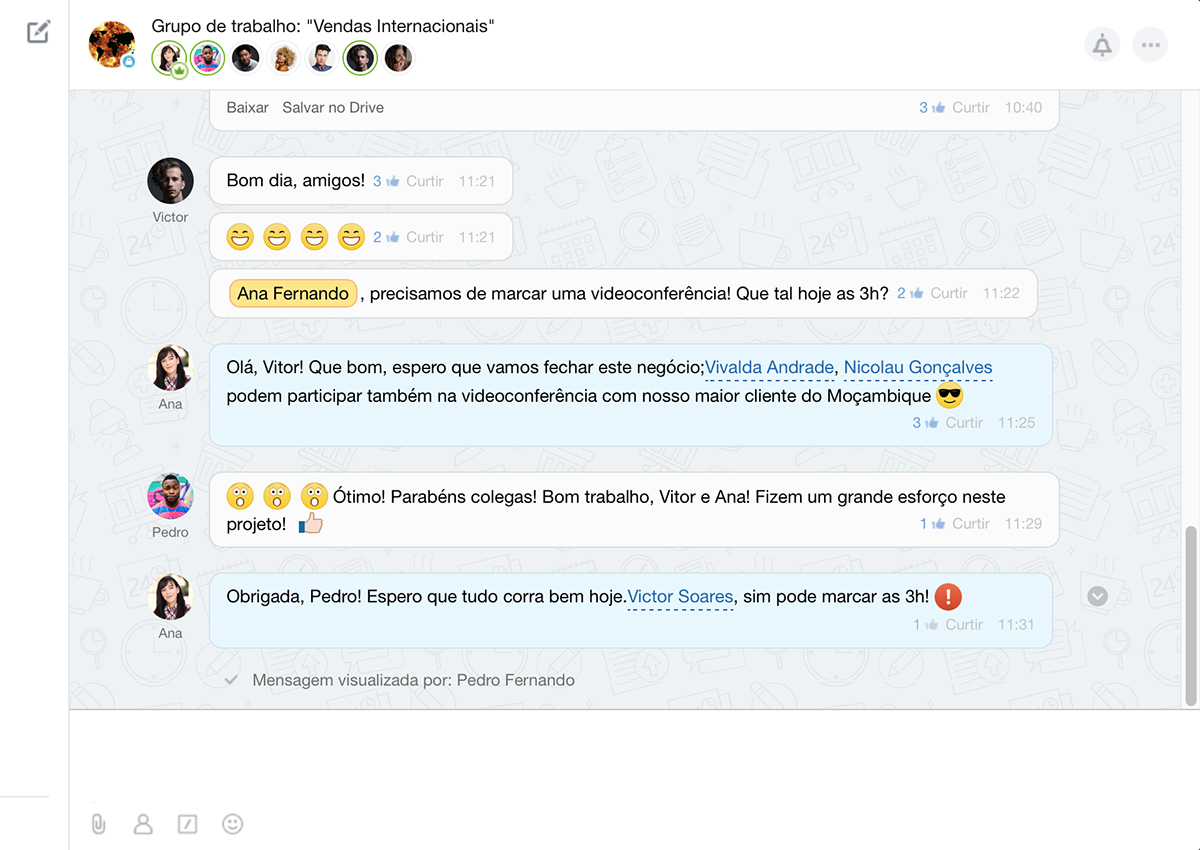Click the paperclip attach file icon
The image size is (1200, 850).
point(98,824)
